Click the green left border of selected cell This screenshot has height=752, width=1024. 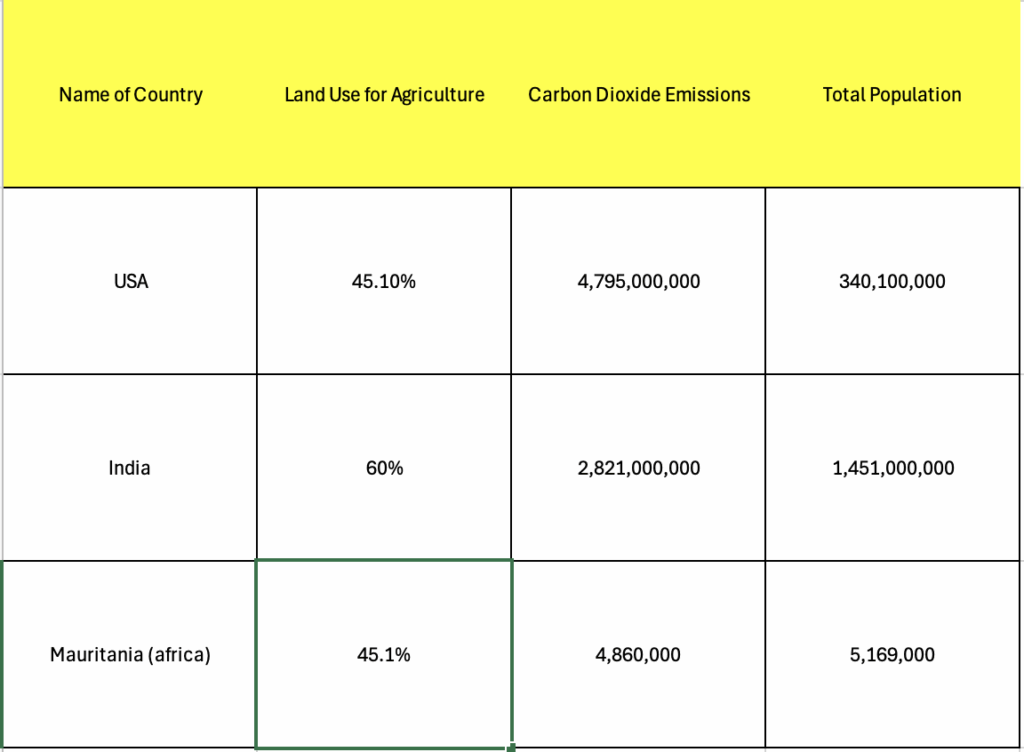point(257,655)
